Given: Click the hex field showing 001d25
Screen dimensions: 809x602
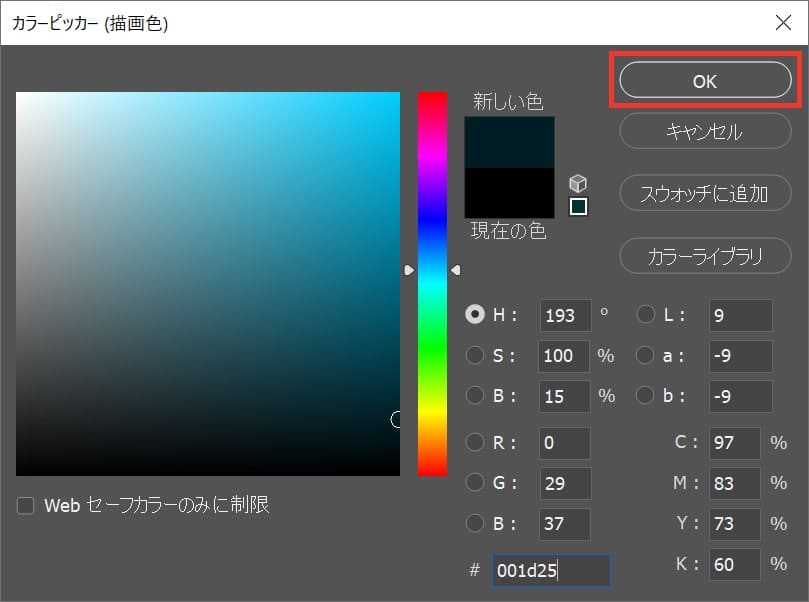Looking at the screenshot, I should click(552, 571).
